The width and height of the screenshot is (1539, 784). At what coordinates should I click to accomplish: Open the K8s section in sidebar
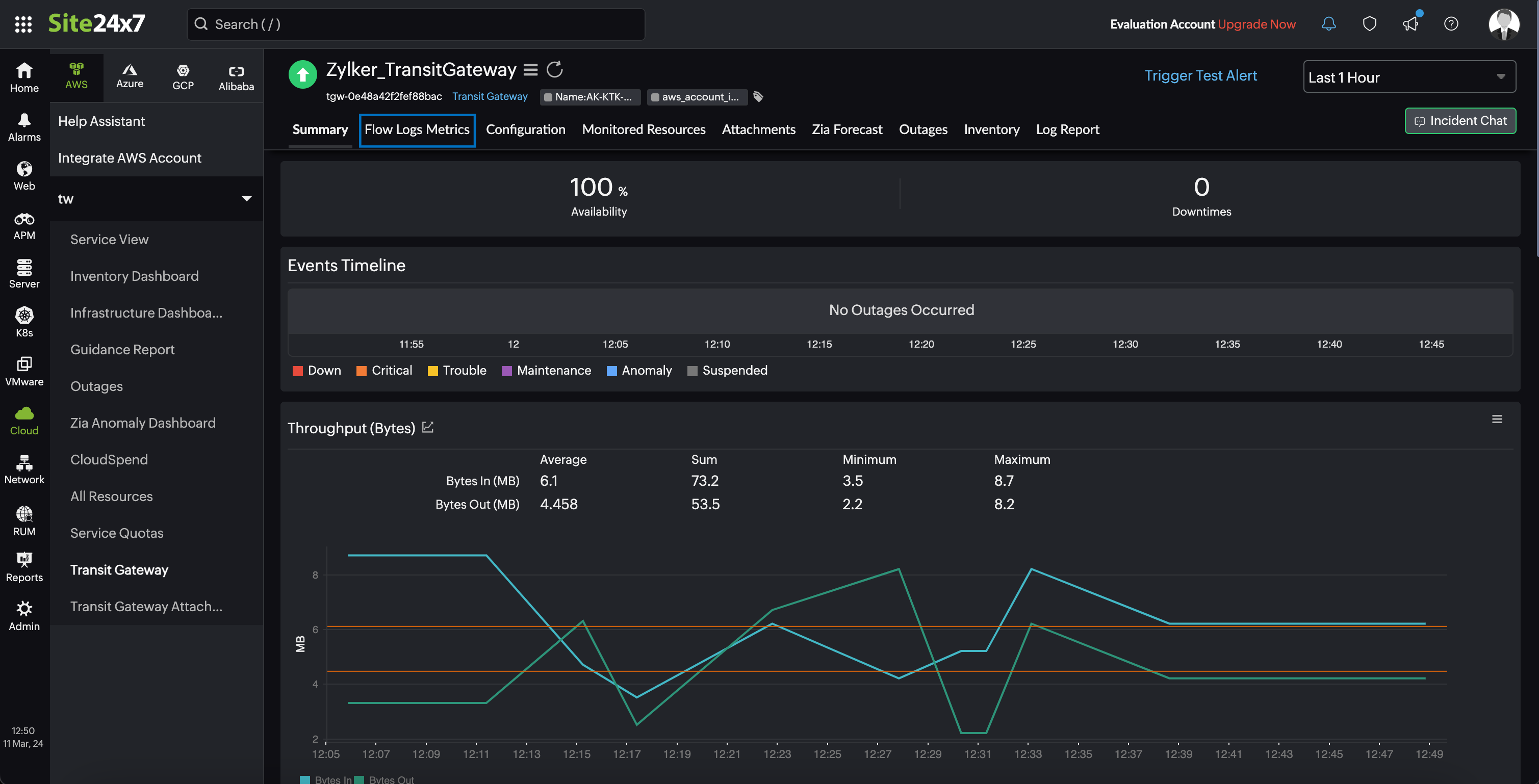click(24, 321)
